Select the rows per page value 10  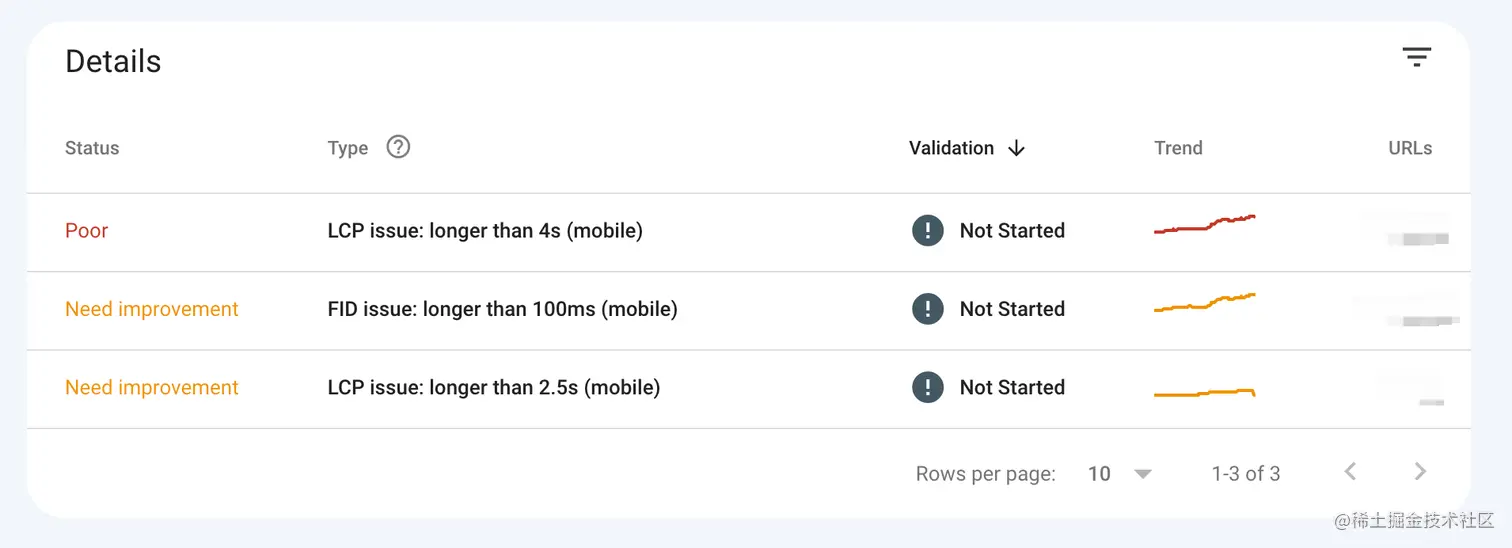point(1099,474)
